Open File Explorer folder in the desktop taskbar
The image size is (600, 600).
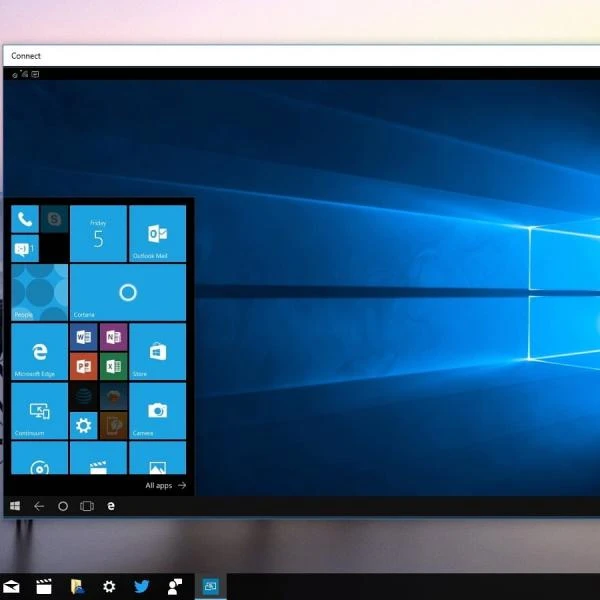(x=77, y=586)
